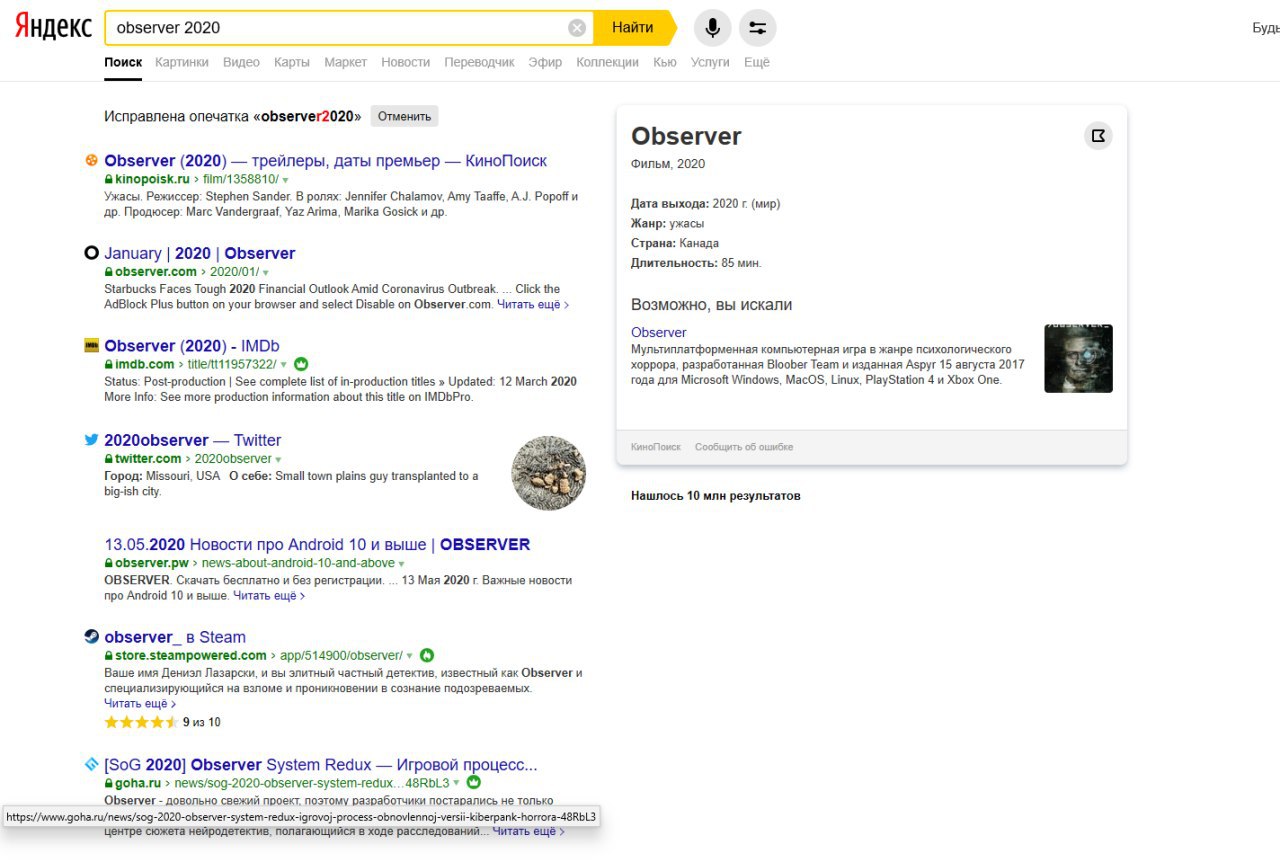This screenshot has height=862, width=1280.
Task: Click Сообщить об ошибке in the card footer
Action: pyautogui.click(x=744, y=447)
